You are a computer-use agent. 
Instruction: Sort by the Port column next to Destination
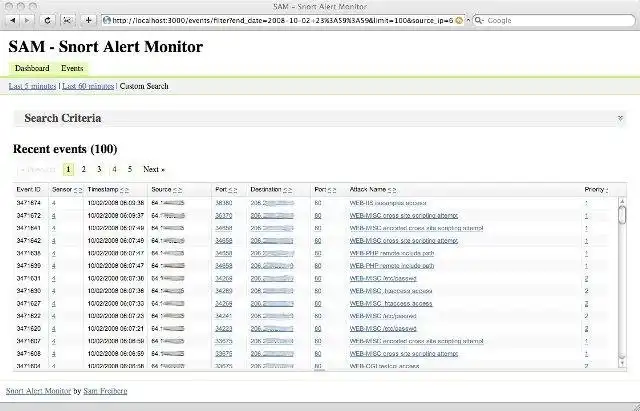(x=331, y=190)
